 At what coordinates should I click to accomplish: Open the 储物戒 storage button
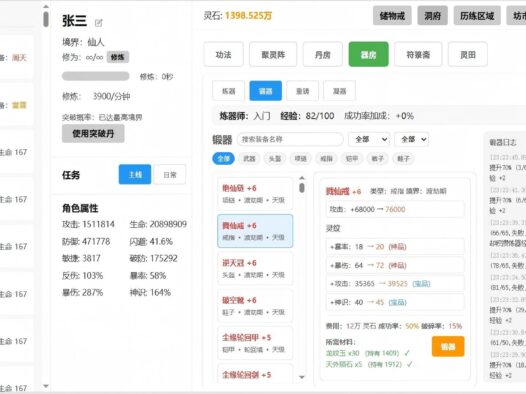pos(392,15)
